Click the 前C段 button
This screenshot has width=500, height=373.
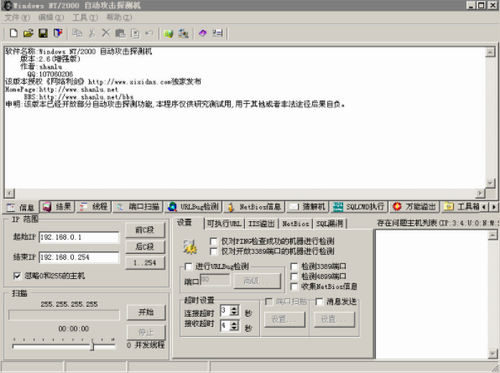coord(145,230)
